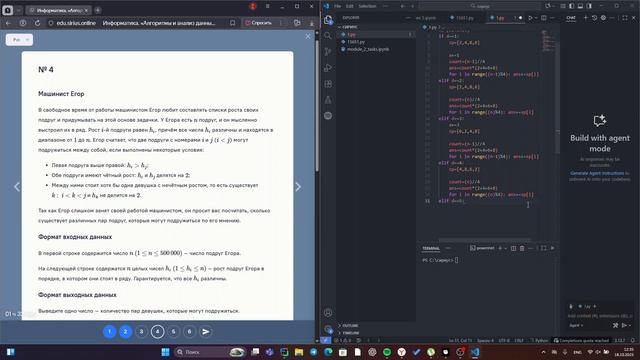Screen dimensions: 640x360
Task: Go to task number 1
Action: click(109, 332)
